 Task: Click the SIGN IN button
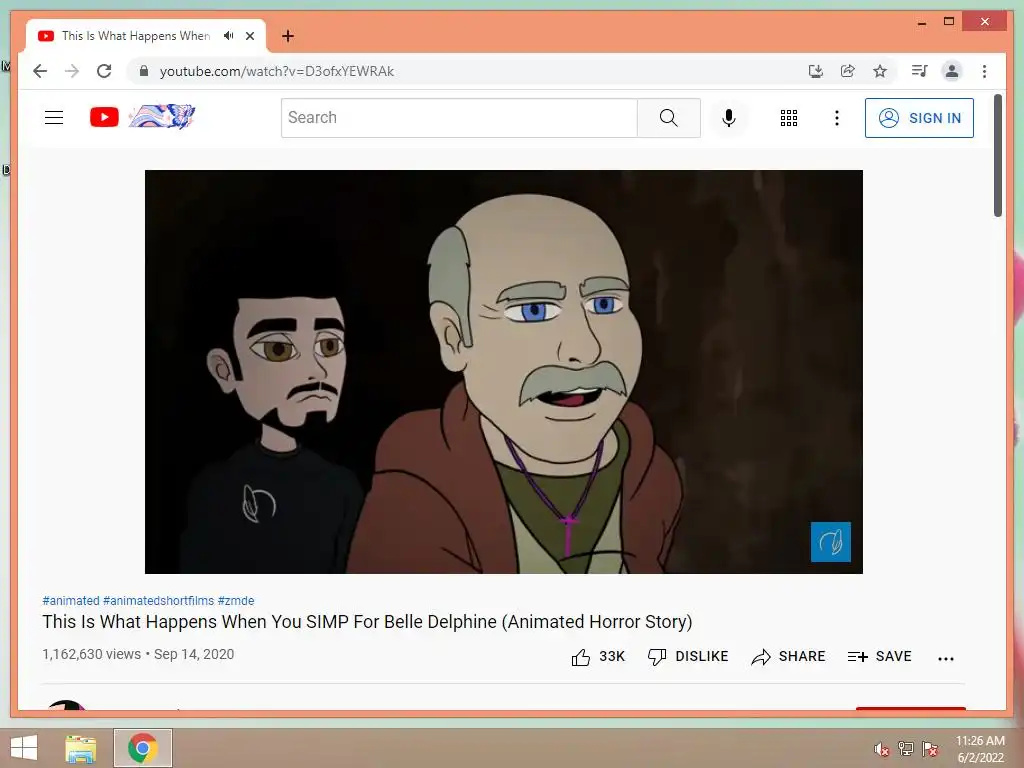[919, 118]
